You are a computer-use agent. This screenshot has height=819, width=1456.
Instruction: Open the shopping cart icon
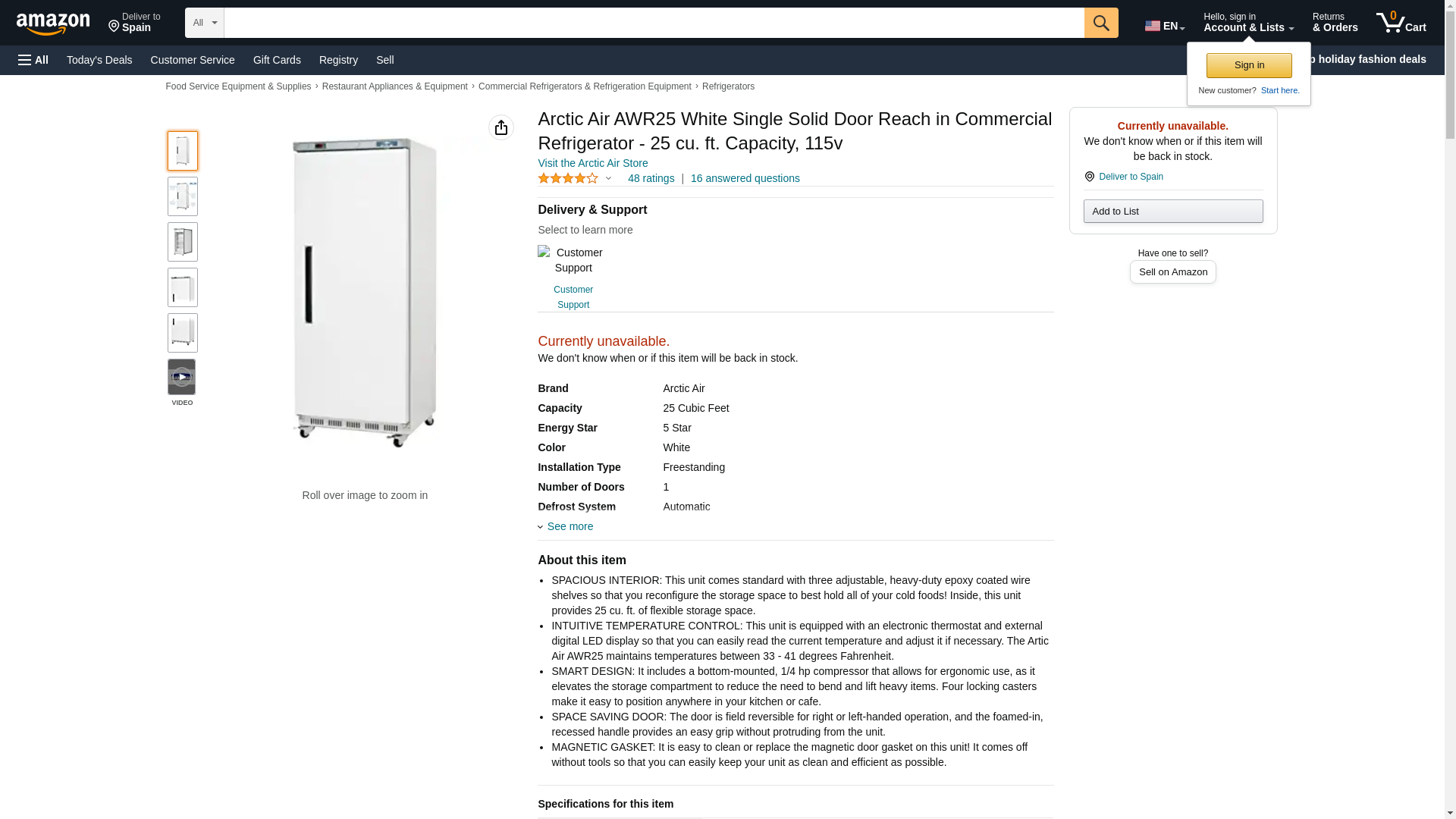(1401, 23)
